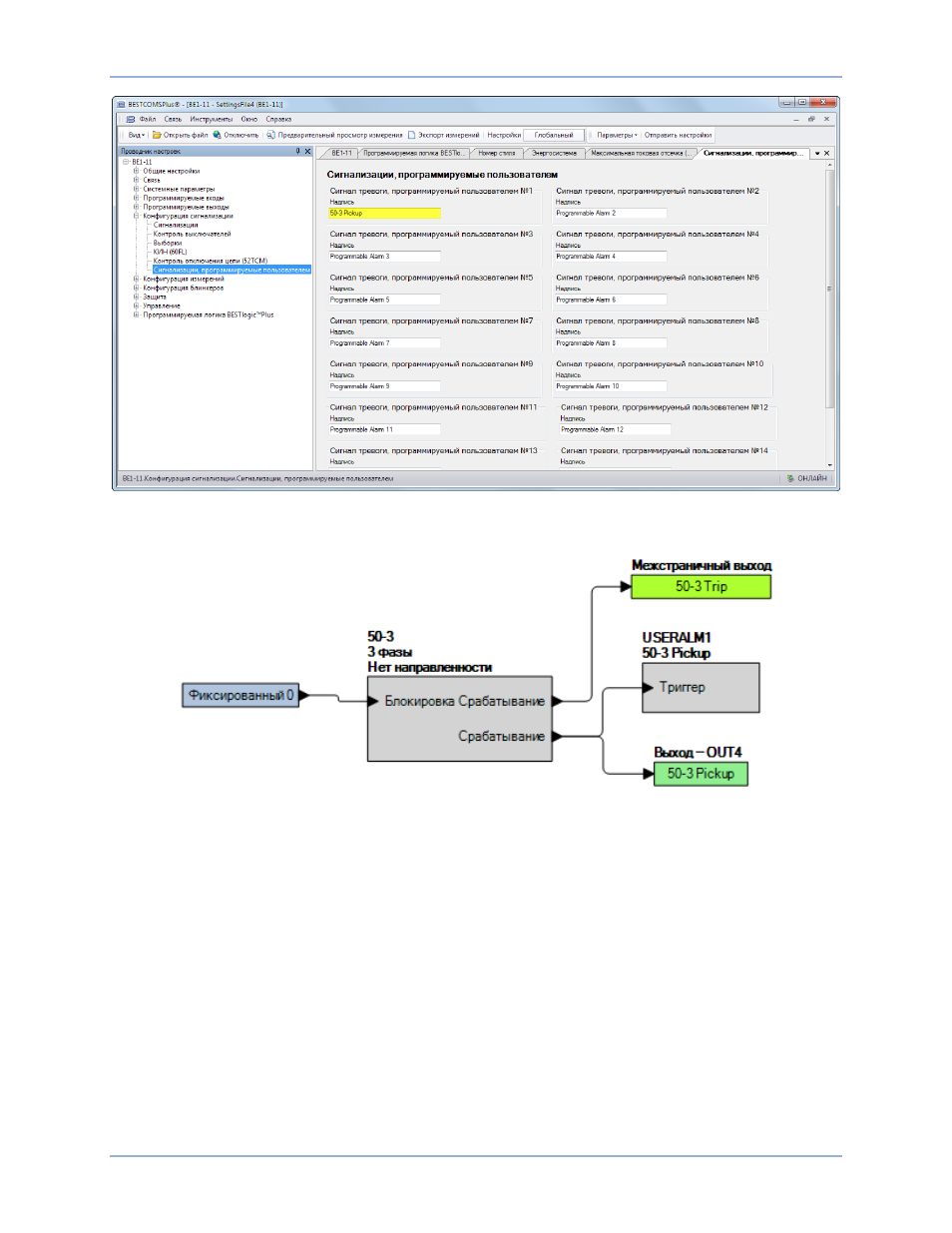Expand the Программируемые входы node
952x1233 pixels.
(137, 198)
